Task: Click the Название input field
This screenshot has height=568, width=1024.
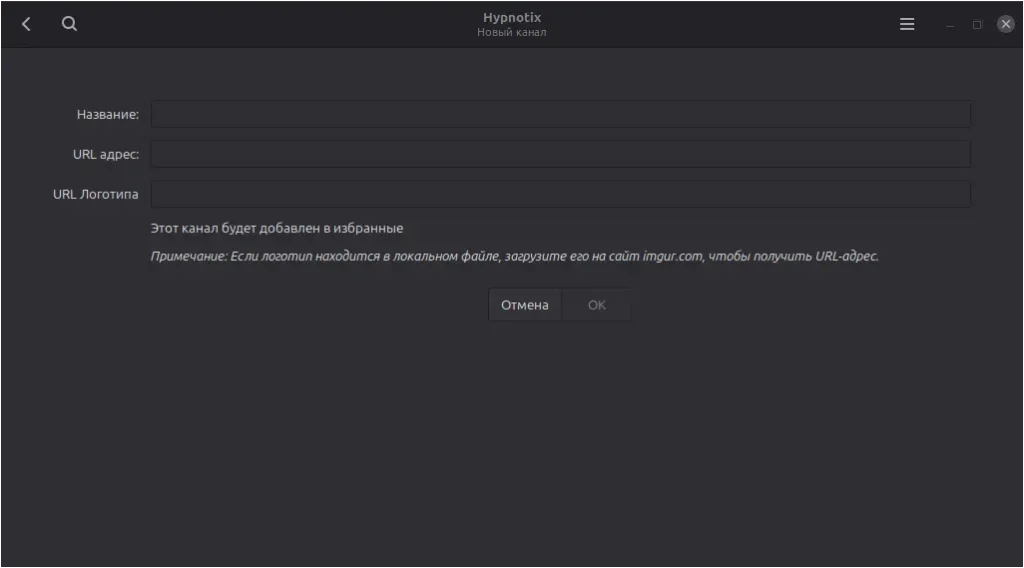Action: pyautogui.click(x=560, y=114)
